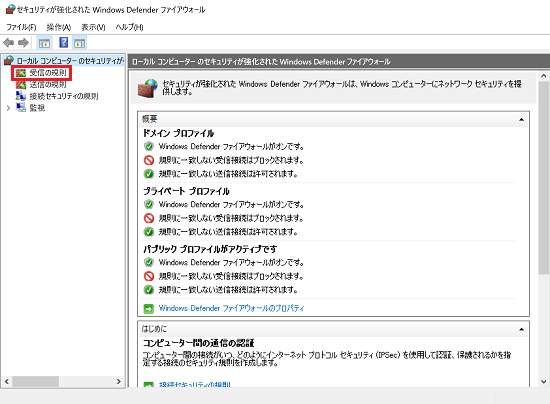
Task: Click the root node firewall icon in tree
Action: [9, 61]
